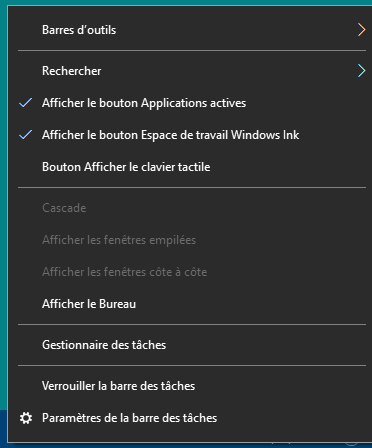Expand the Rechercher submenu chevron

click(361, 71)
